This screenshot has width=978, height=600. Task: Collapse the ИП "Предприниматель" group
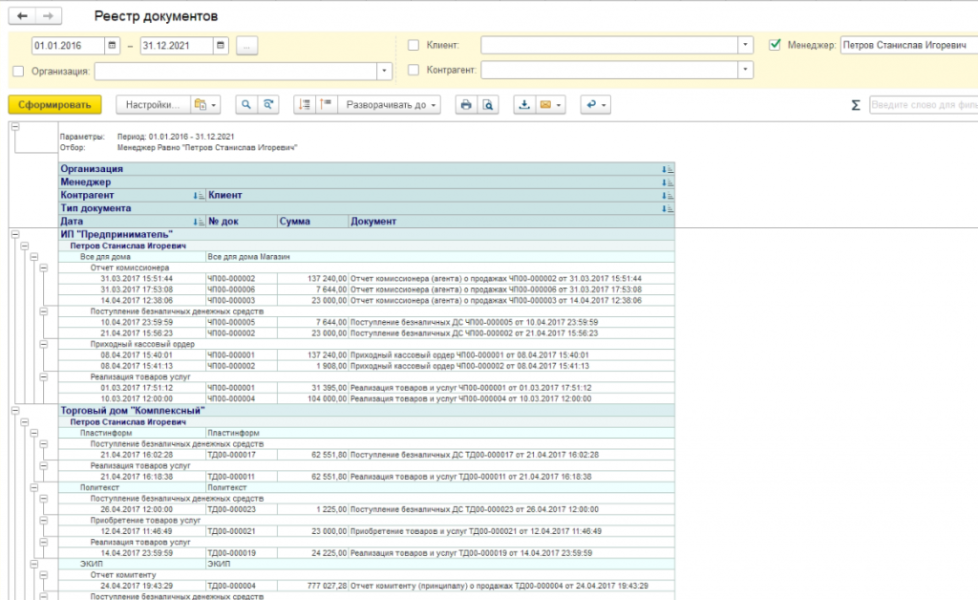tap(14, 234)
